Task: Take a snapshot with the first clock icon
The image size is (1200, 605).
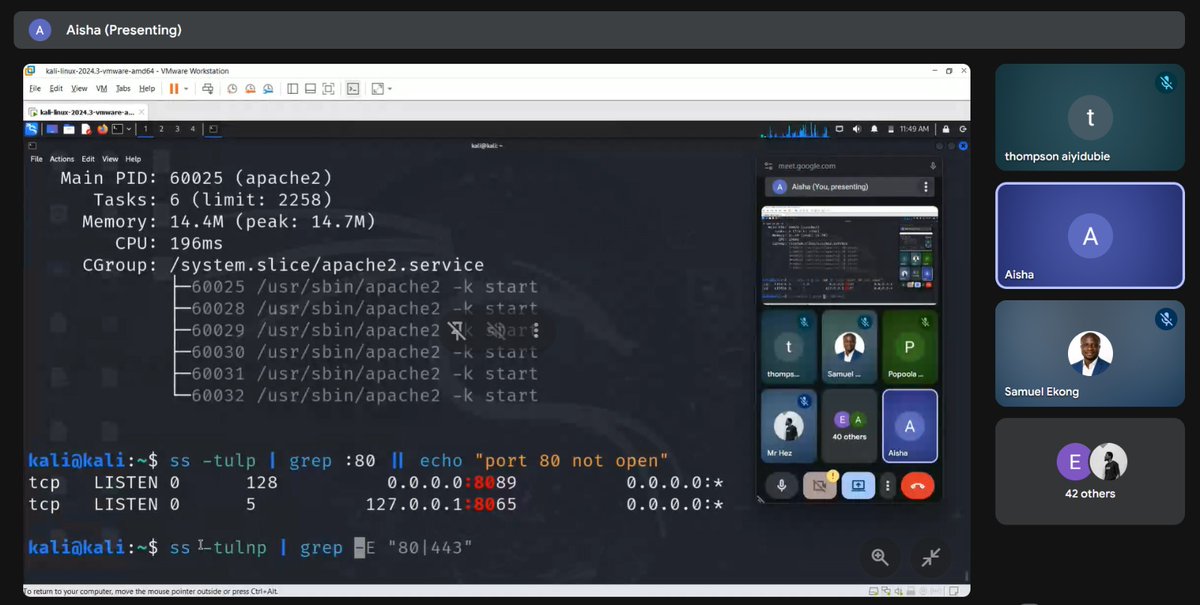Action: coord(232,89)
